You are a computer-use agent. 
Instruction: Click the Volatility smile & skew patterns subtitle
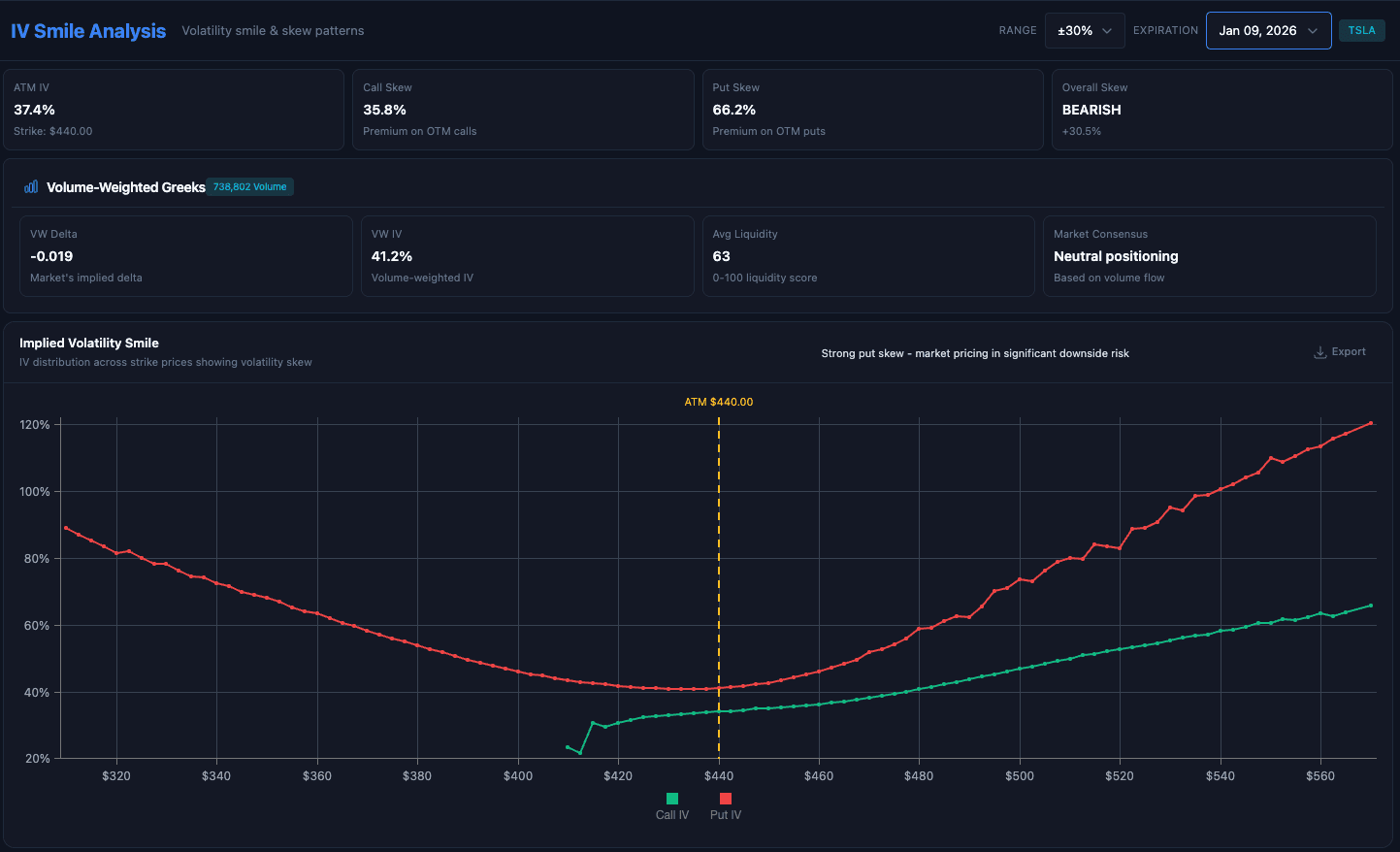coord(273,31)
